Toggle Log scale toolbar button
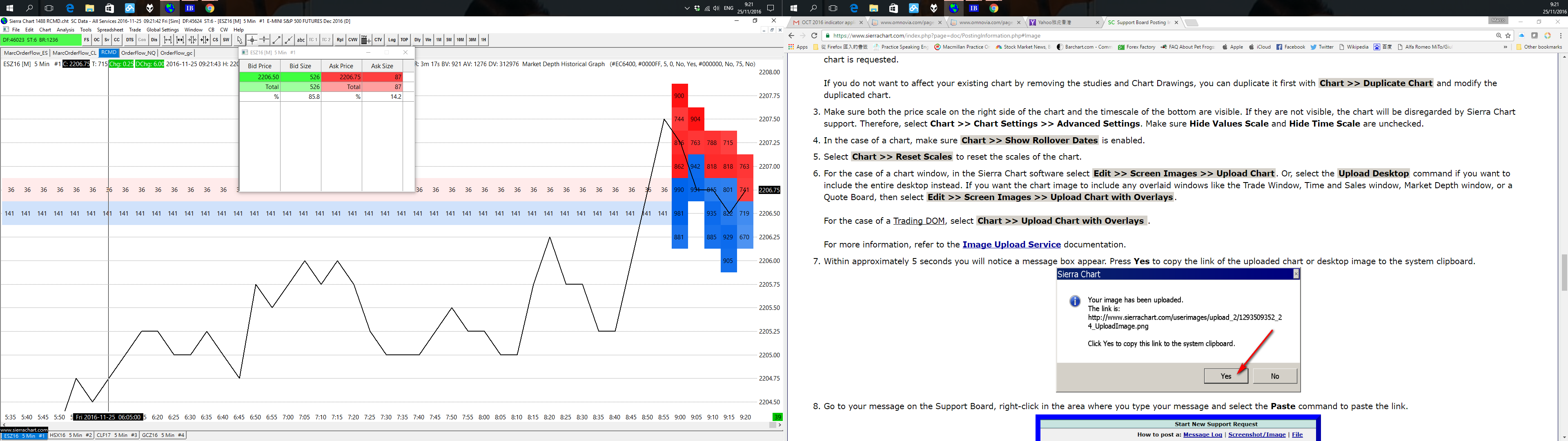Viewport: 1568px width, 441px height. coord(392,40)
